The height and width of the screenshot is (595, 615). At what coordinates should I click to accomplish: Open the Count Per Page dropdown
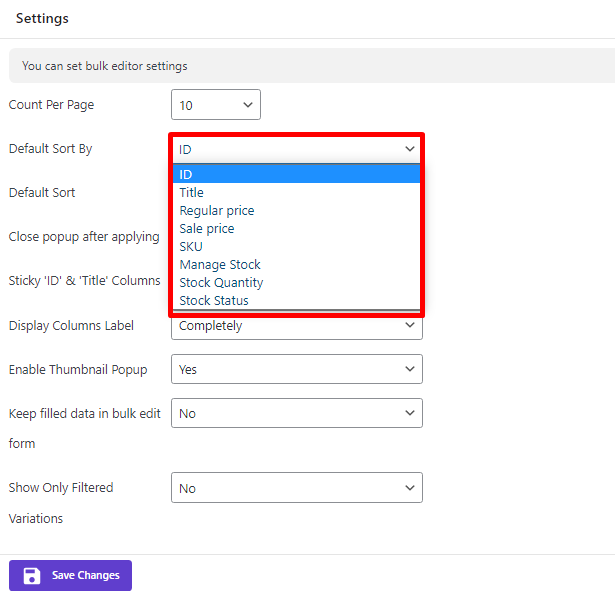[216, 105]
